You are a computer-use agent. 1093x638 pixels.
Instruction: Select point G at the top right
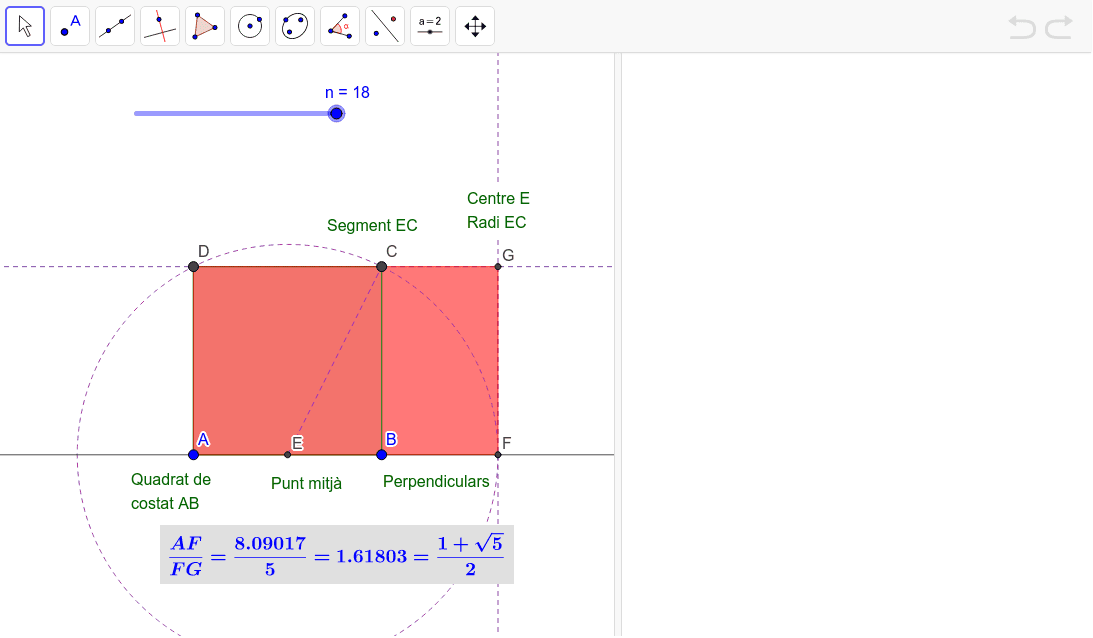click(x=497, y=266)
